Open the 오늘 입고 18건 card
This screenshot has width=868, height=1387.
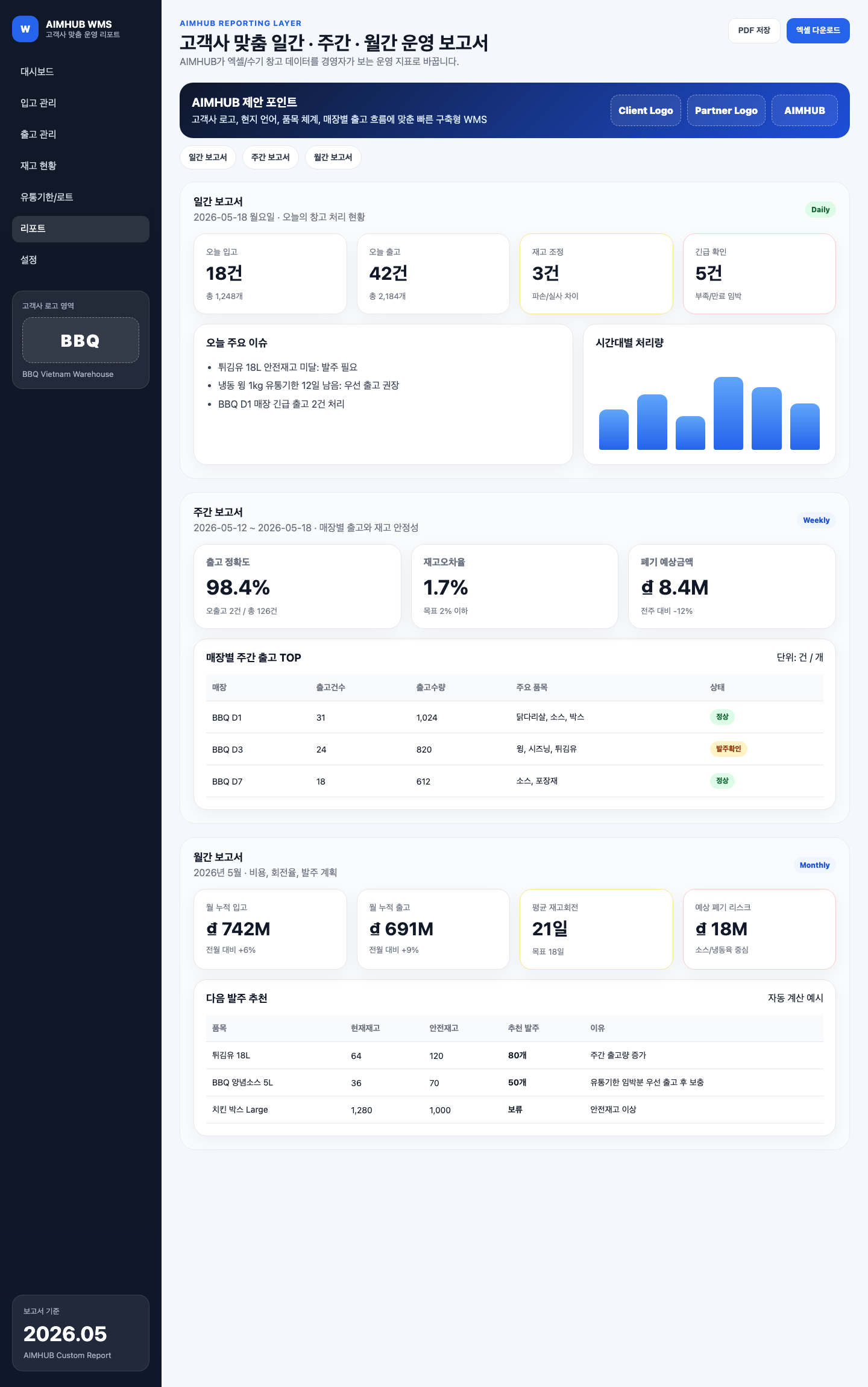point(270,274)
